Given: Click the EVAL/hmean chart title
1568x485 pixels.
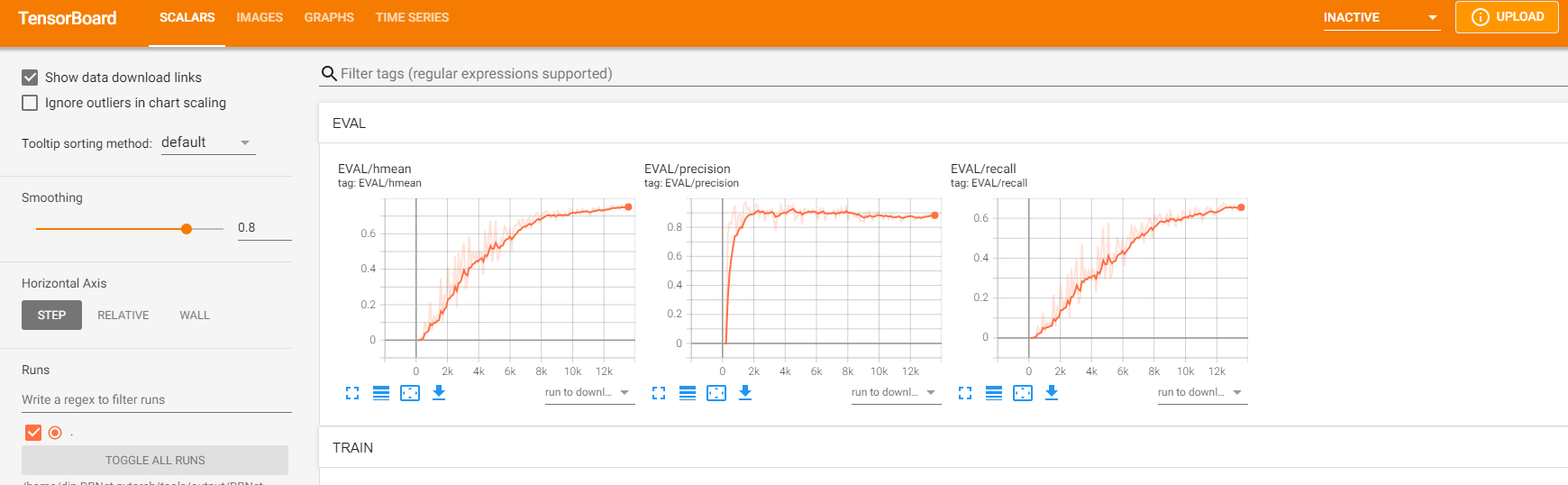Looking at the screenshot, I should click(375, 169).
